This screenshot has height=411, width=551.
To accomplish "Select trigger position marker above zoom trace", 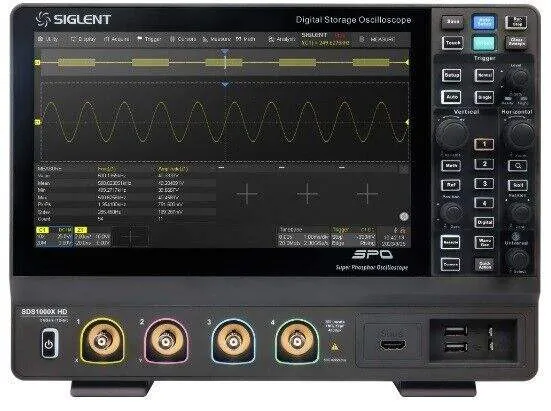I will tap(225, 52).
